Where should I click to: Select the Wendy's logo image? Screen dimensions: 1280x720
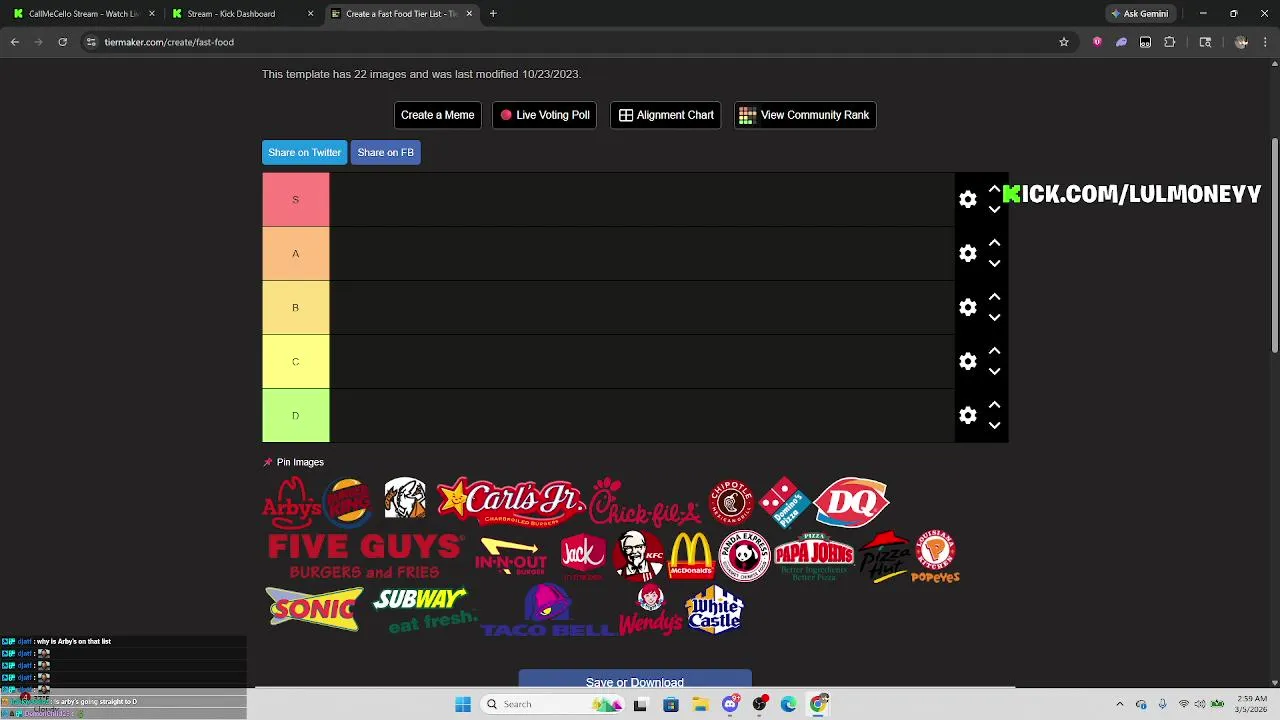click(x=651, y=610)
